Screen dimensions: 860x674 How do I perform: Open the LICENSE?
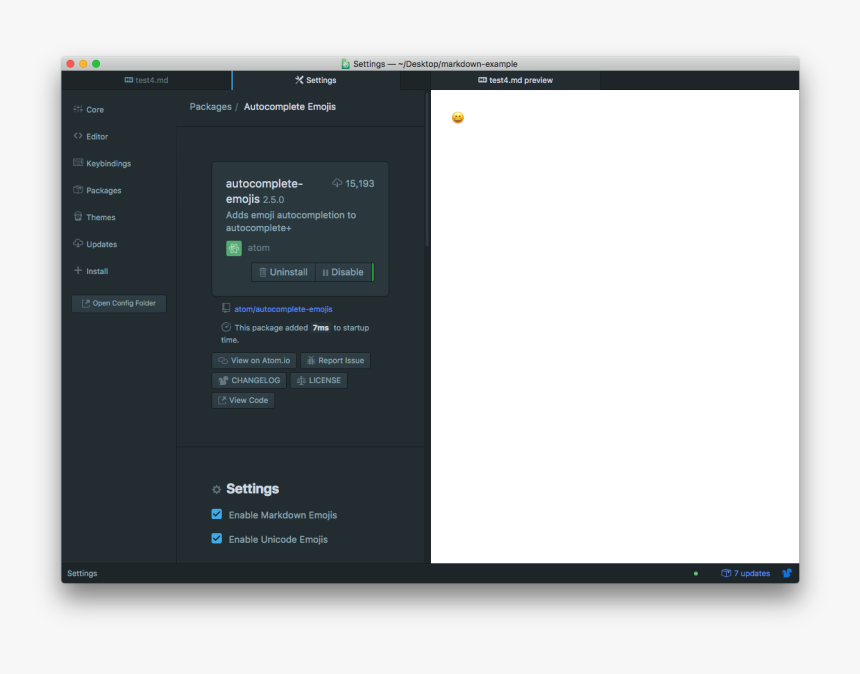[x=319, y=380]
